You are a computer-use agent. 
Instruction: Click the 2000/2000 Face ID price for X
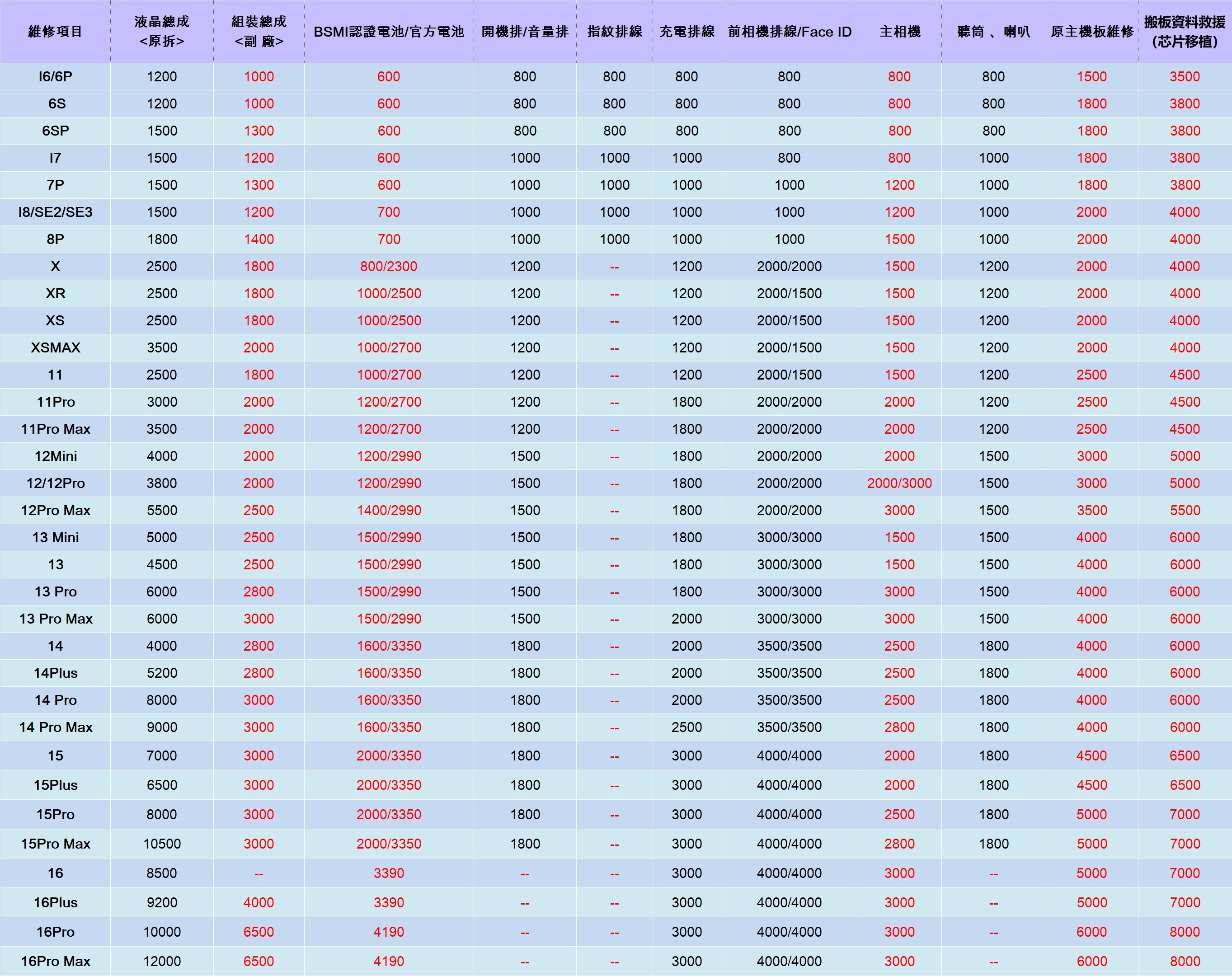coord(789,266)
